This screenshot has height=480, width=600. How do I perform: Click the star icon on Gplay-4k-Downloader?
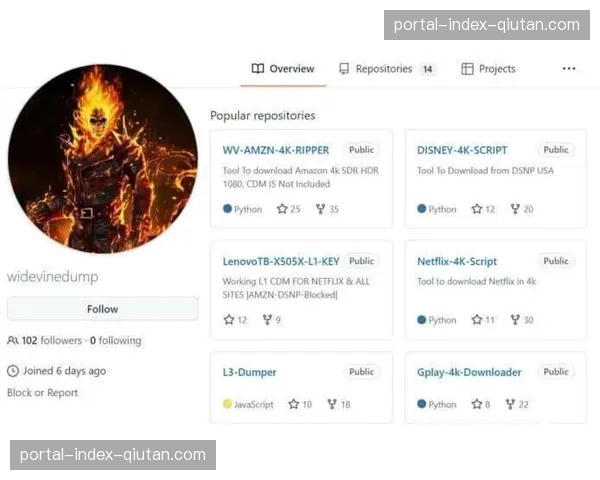pyautogui.click(x=477, y=404)
